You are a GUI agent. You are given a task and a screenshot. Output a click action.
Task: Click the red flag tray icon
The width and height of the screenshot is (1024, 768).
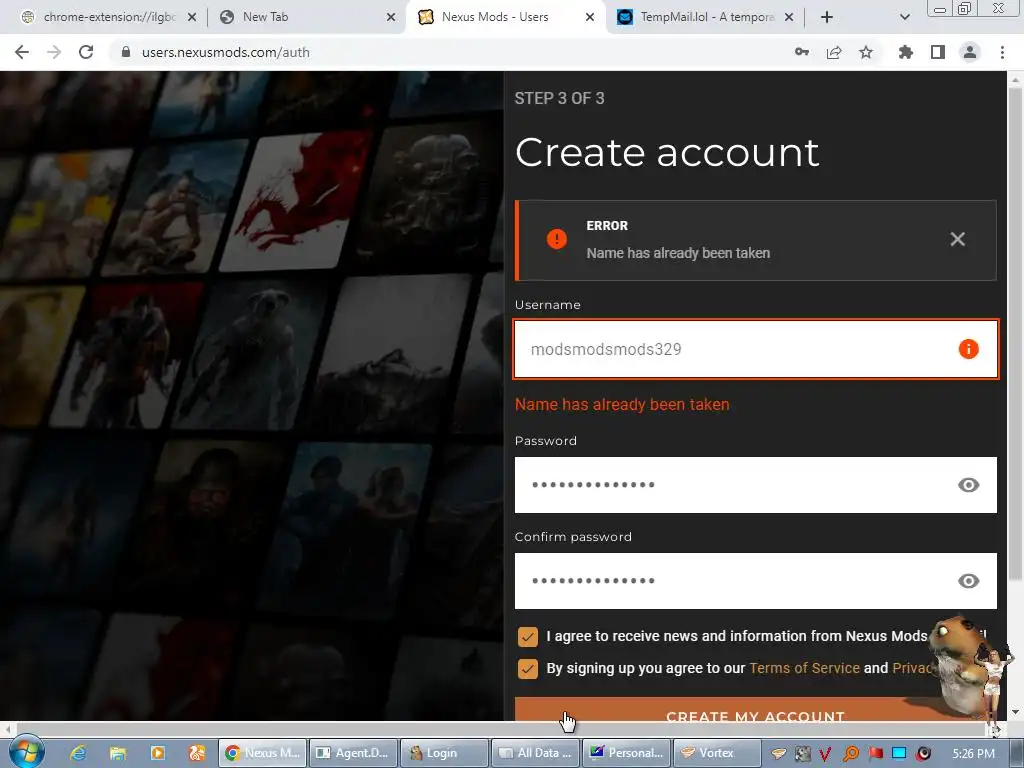click(875, 754)
